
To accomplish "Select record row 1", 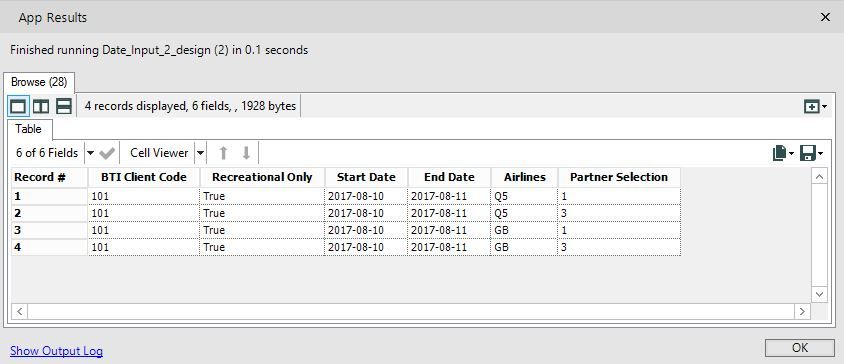I will [50, 197].
